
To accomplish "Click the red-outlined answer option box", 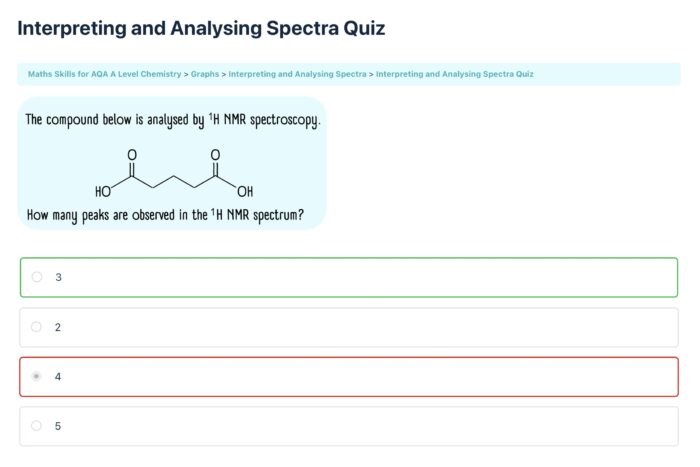I will click(349, 376).
